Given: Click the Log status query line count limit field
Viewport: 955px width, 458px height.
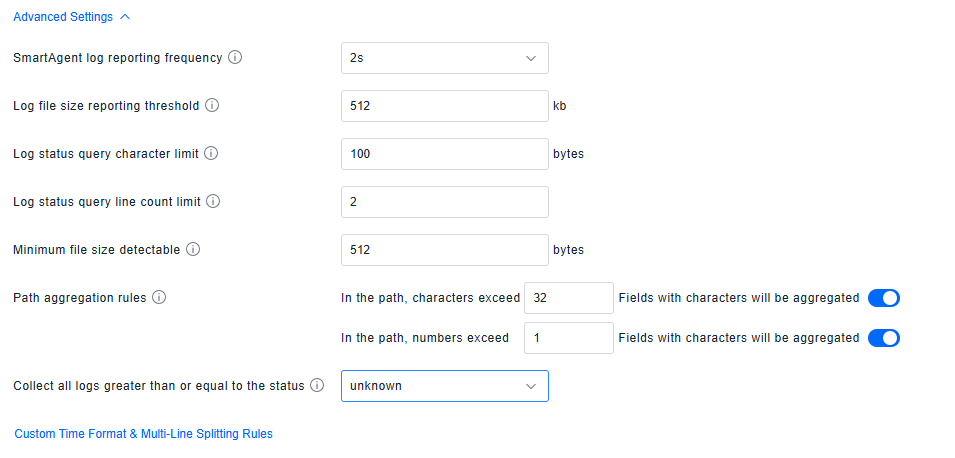Looking at the screenshot, I should [x=444, y=202].
